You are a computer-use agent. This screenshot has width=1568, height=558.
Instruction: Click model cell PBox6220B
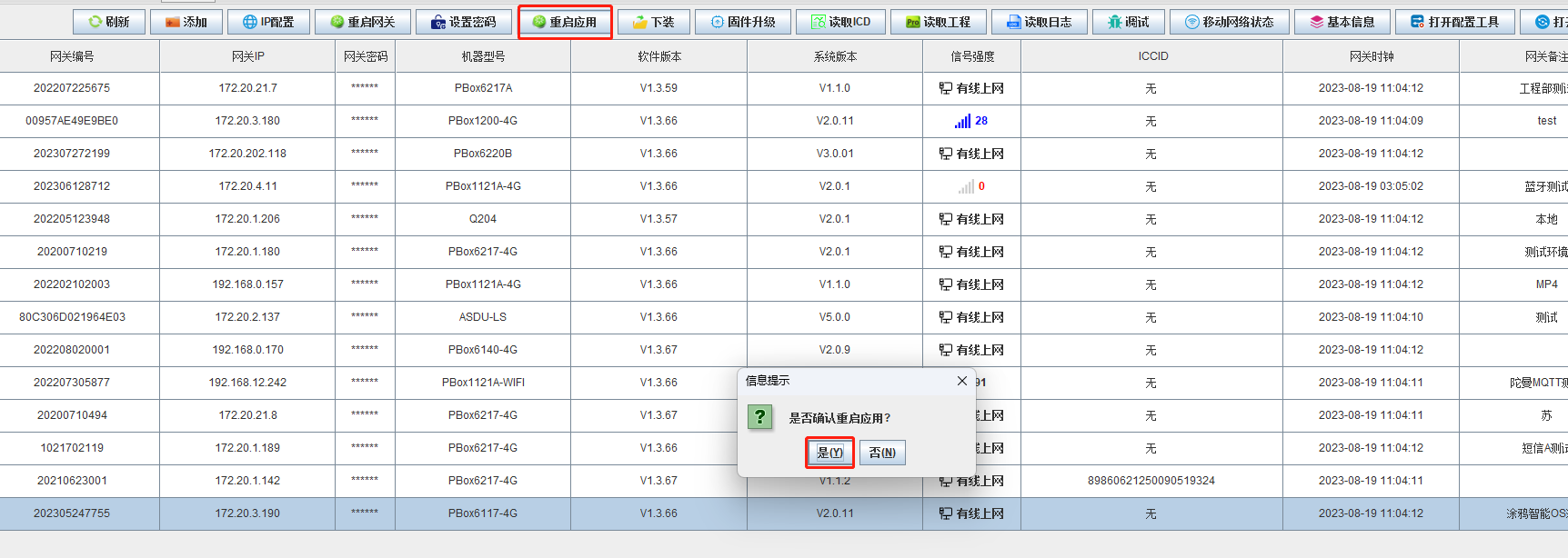click(483, 154)
